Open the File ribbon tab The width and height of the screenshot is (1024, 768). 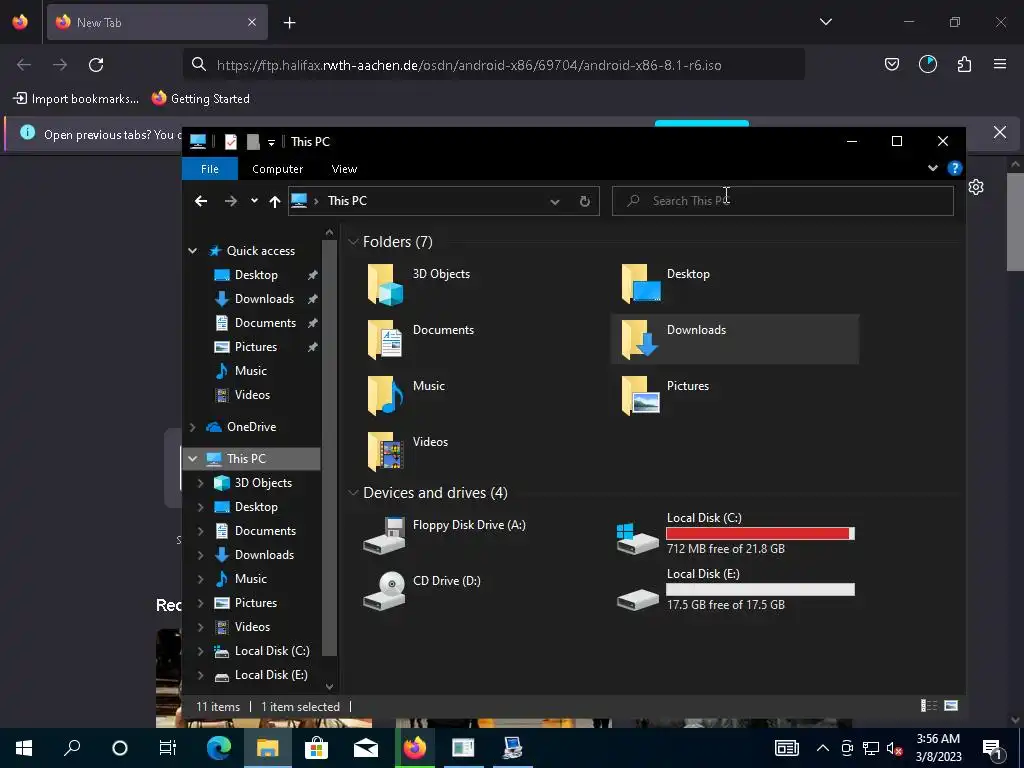tap(210, 169)
